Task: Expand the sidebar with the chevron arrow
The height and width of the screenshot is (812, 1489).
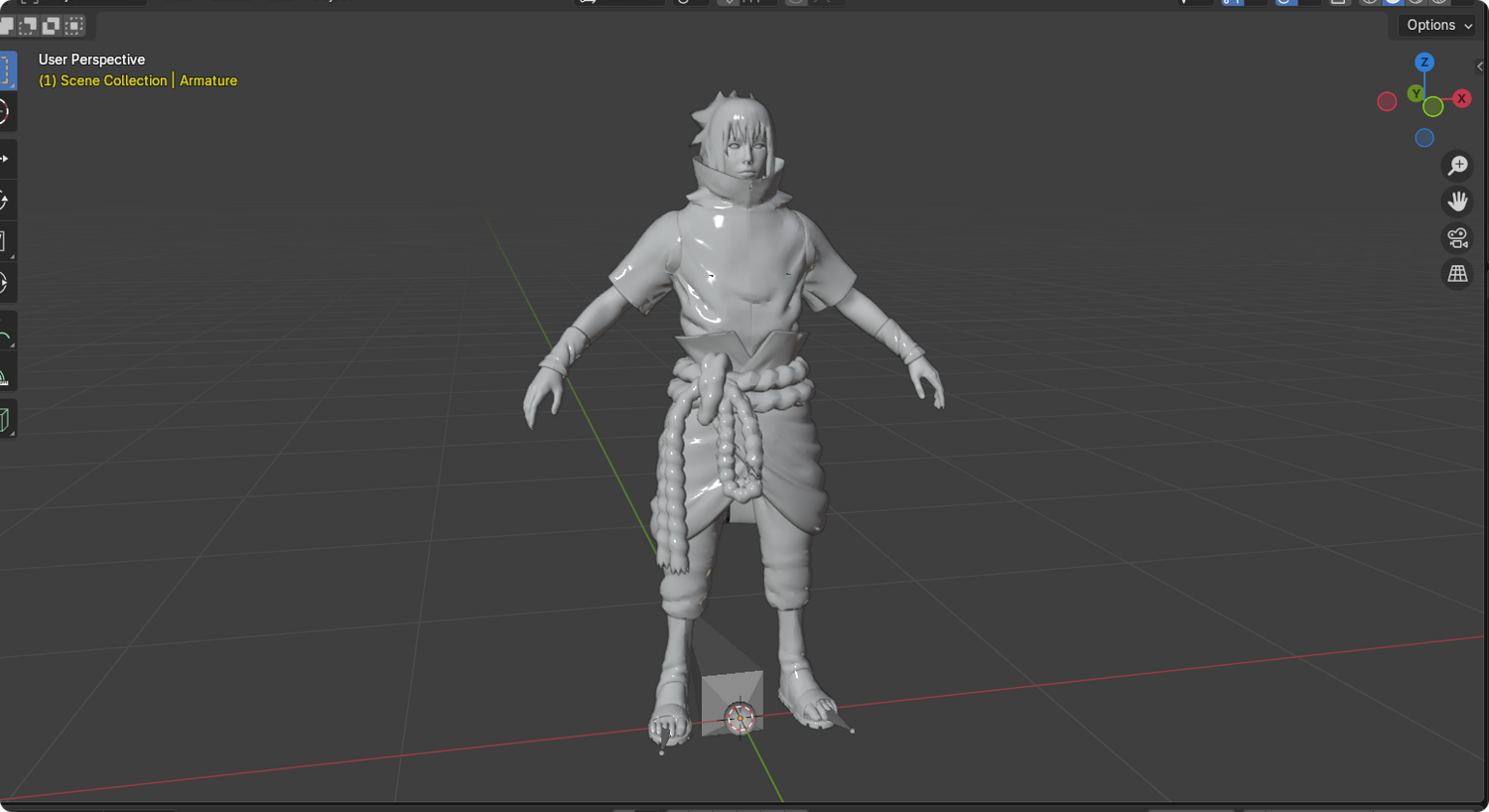Action: pyautogui.click(x=1480, y=67)
